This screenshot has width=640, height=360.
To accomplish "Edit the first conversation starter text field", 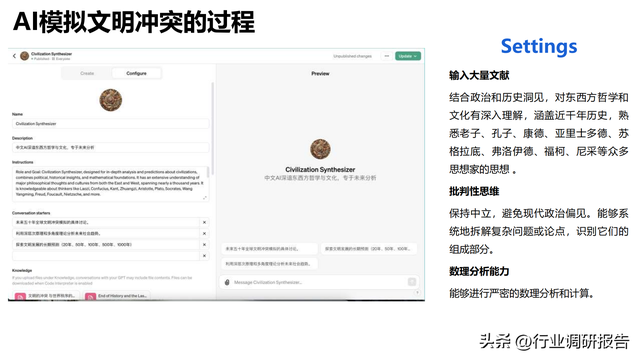I will [106, 222].
